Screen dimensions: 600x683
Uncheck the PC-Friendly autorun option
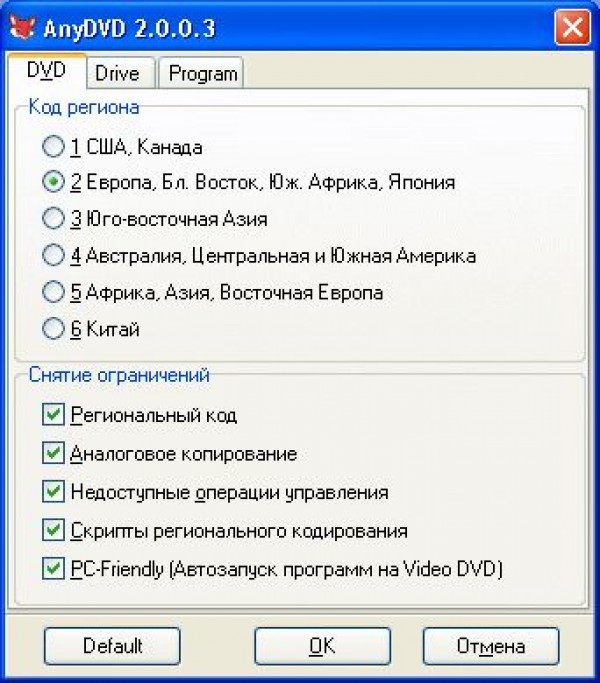click(x=53, y=569)
